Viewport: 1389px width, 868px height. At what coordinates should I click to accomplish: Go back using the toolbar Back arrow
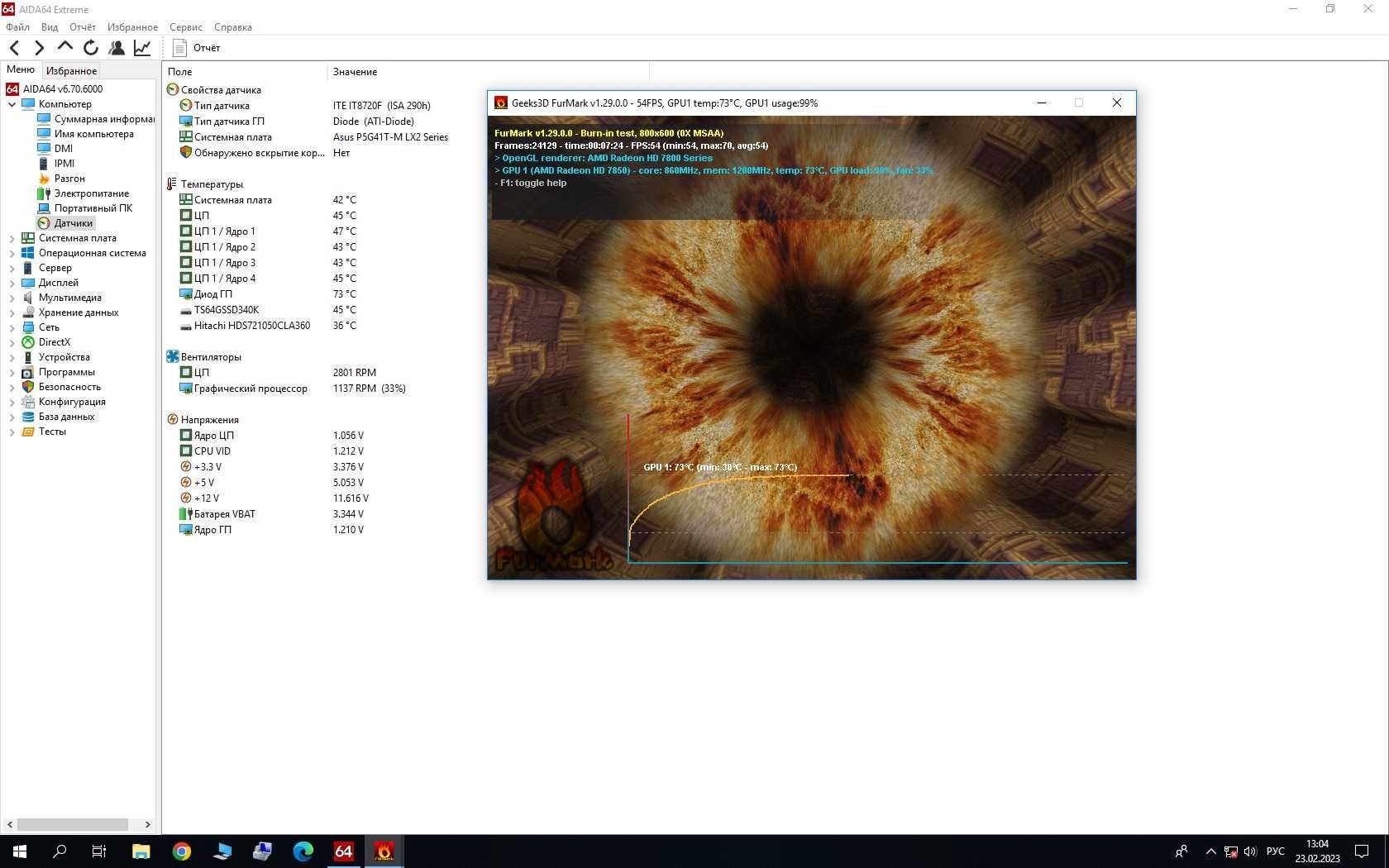click(x=14, y=48)
